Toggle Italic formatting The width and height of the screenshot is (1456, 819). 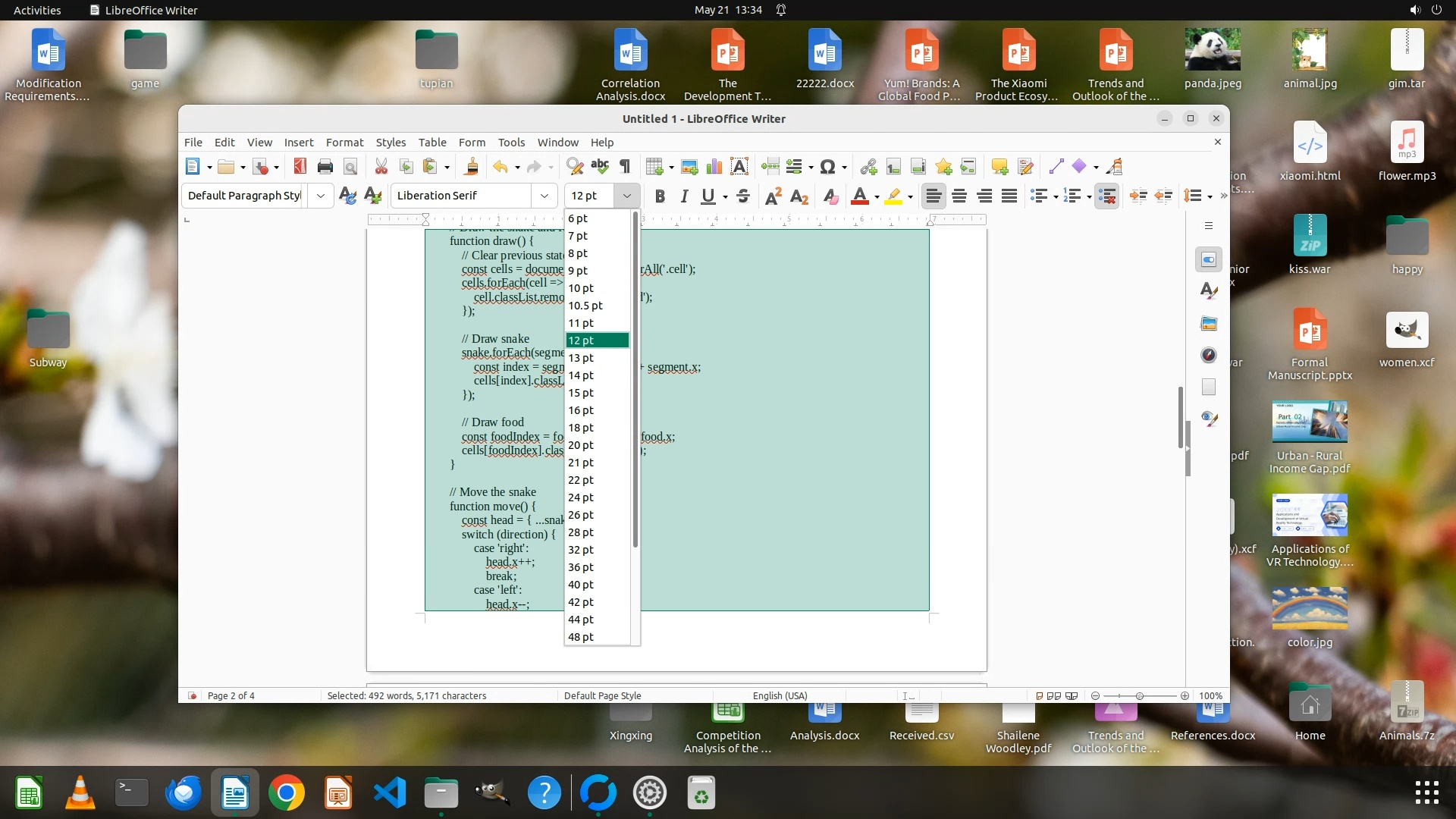point(684,196)
